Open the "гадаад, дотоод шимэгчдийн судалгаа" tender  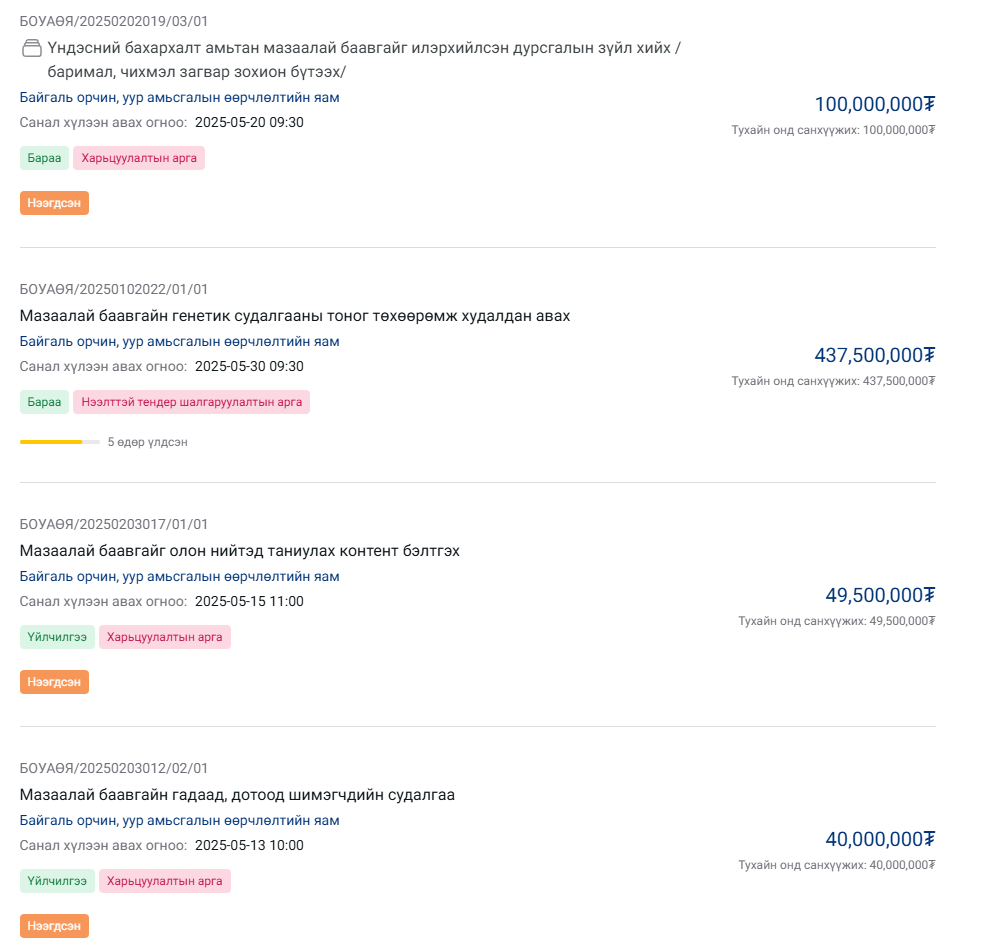237,795
